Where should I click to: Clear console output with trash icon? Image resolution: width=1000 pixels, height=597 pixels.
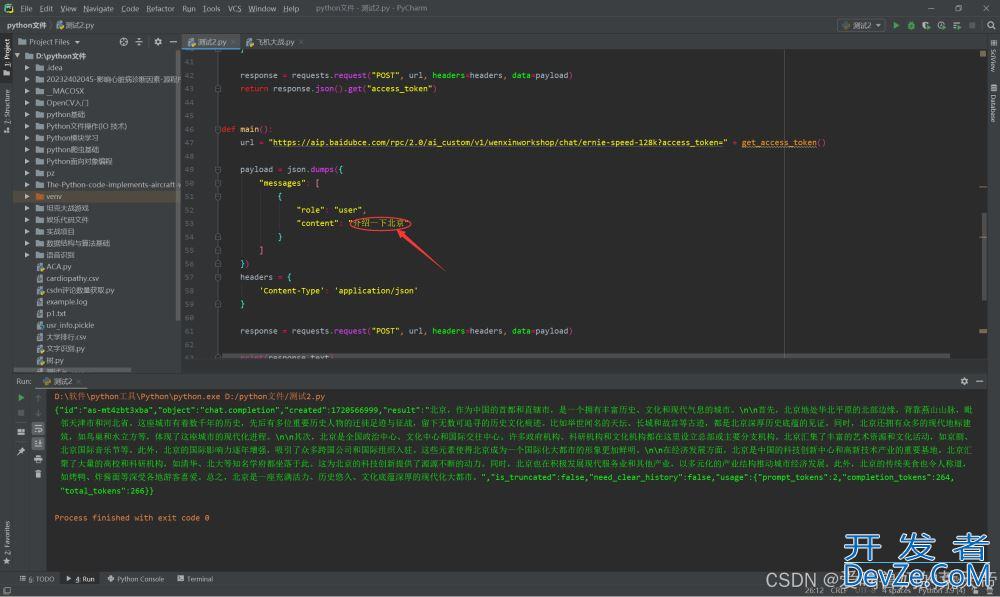[x=38, y=474]
